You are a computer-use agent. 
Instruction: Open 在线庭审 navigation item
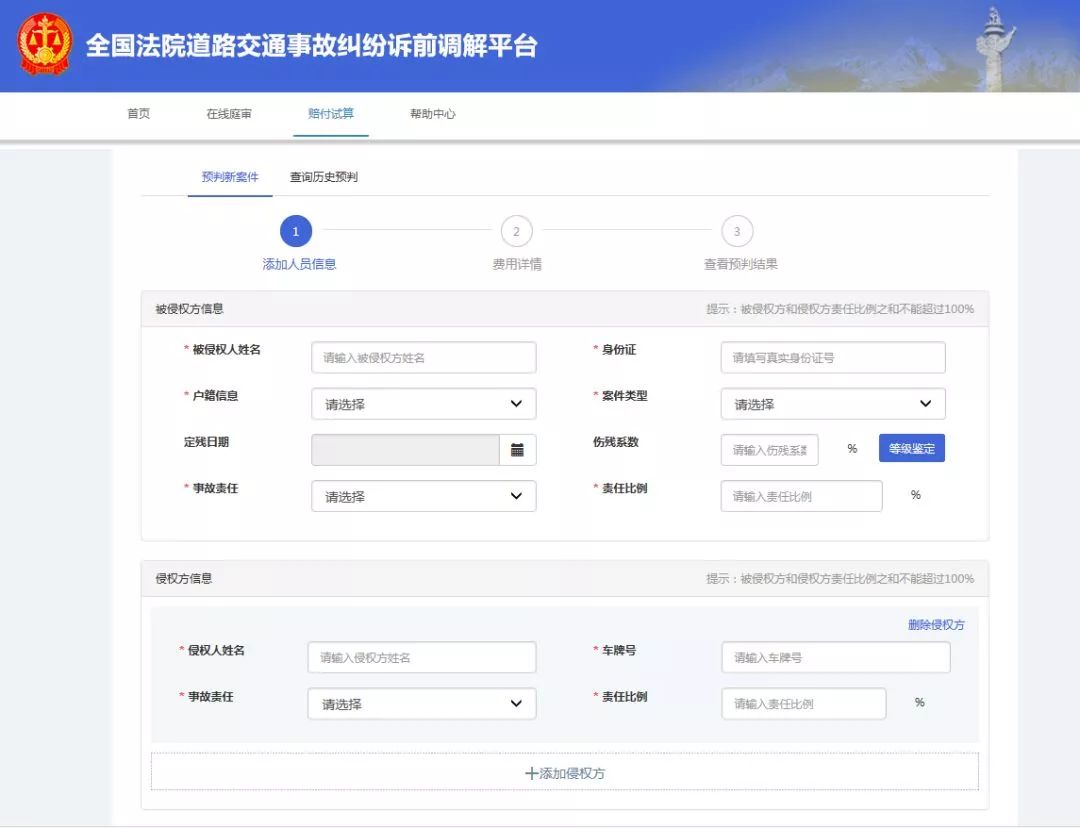click(229, 114)
